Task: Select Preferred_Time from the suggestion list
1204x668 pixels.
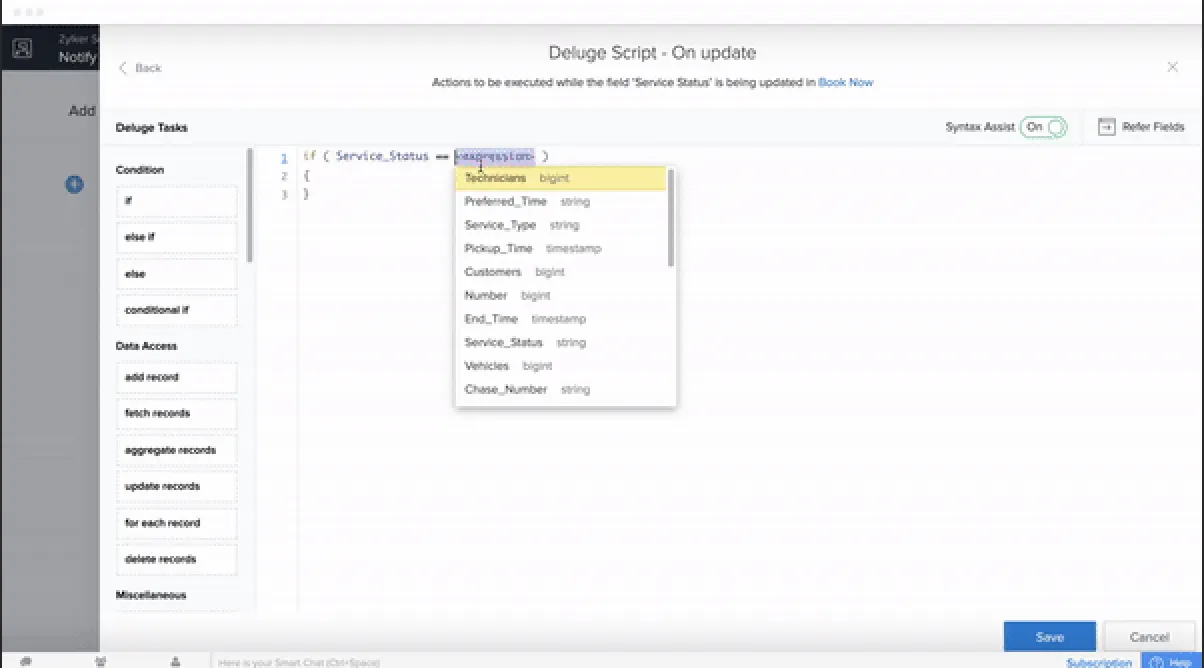Action: [x=560, y=201]
